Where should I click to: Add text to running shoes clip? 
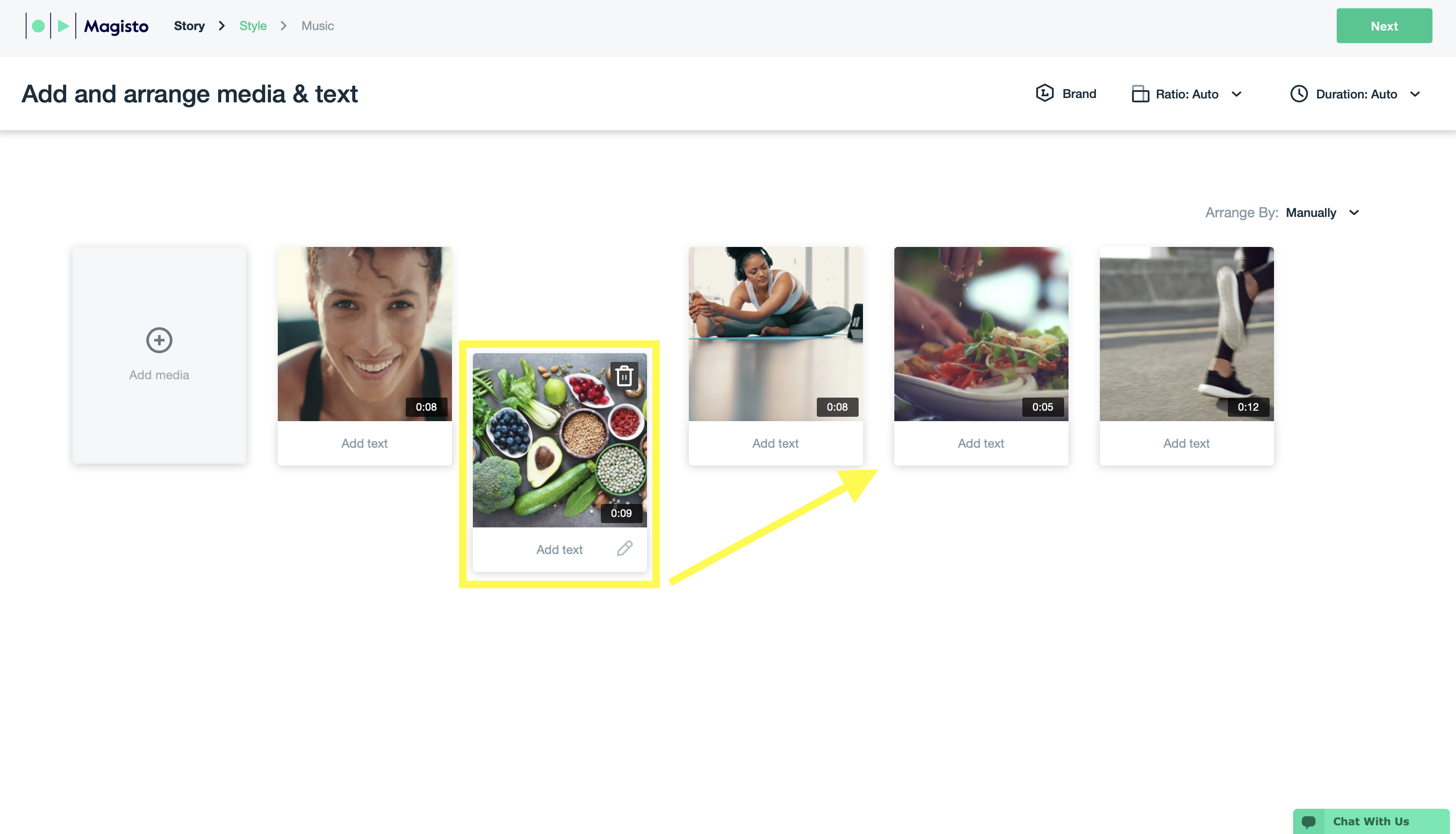coord(1186,443)
